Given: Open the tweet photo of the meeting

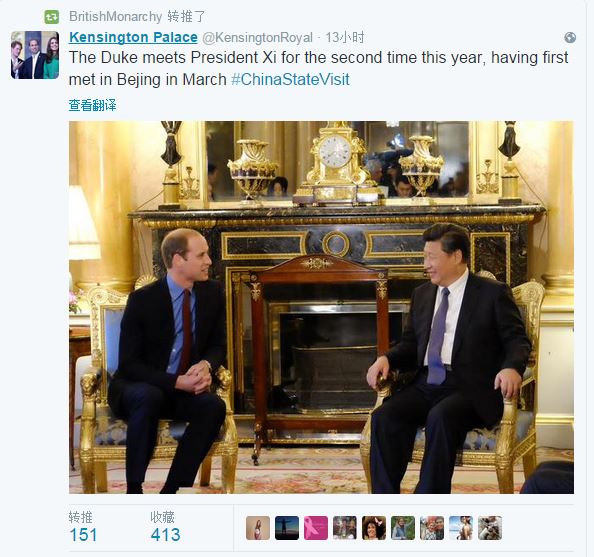Looking at the screenshot, I should (x=321, y=307).
